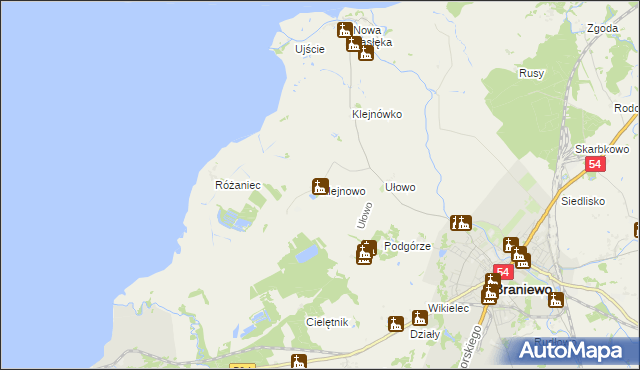Click the Różaniec village label
Screen dimensions: 640x370
point(238,185)
